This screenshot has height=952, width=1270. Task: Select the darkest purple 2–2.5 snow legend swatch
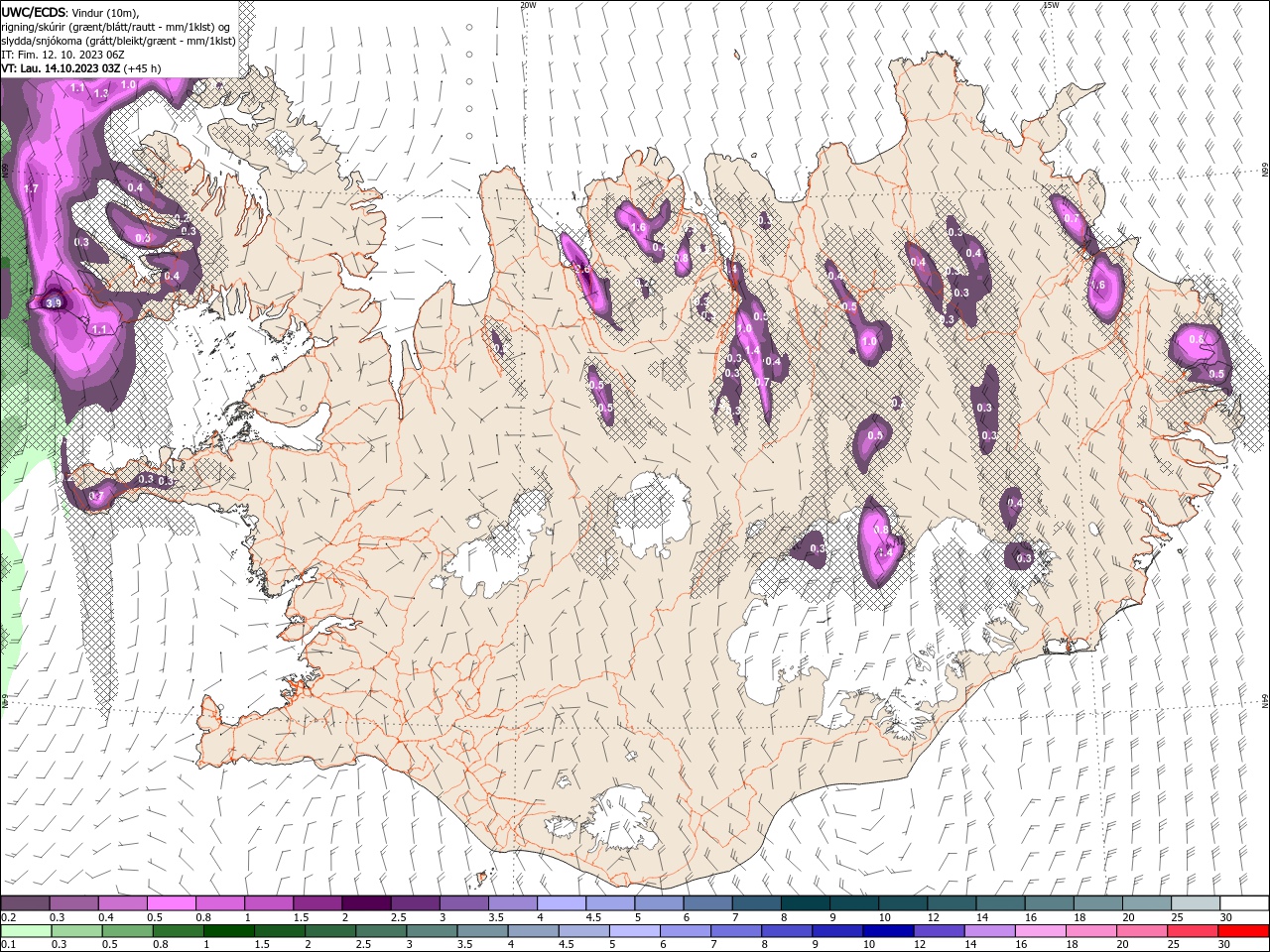click(365, 902)
